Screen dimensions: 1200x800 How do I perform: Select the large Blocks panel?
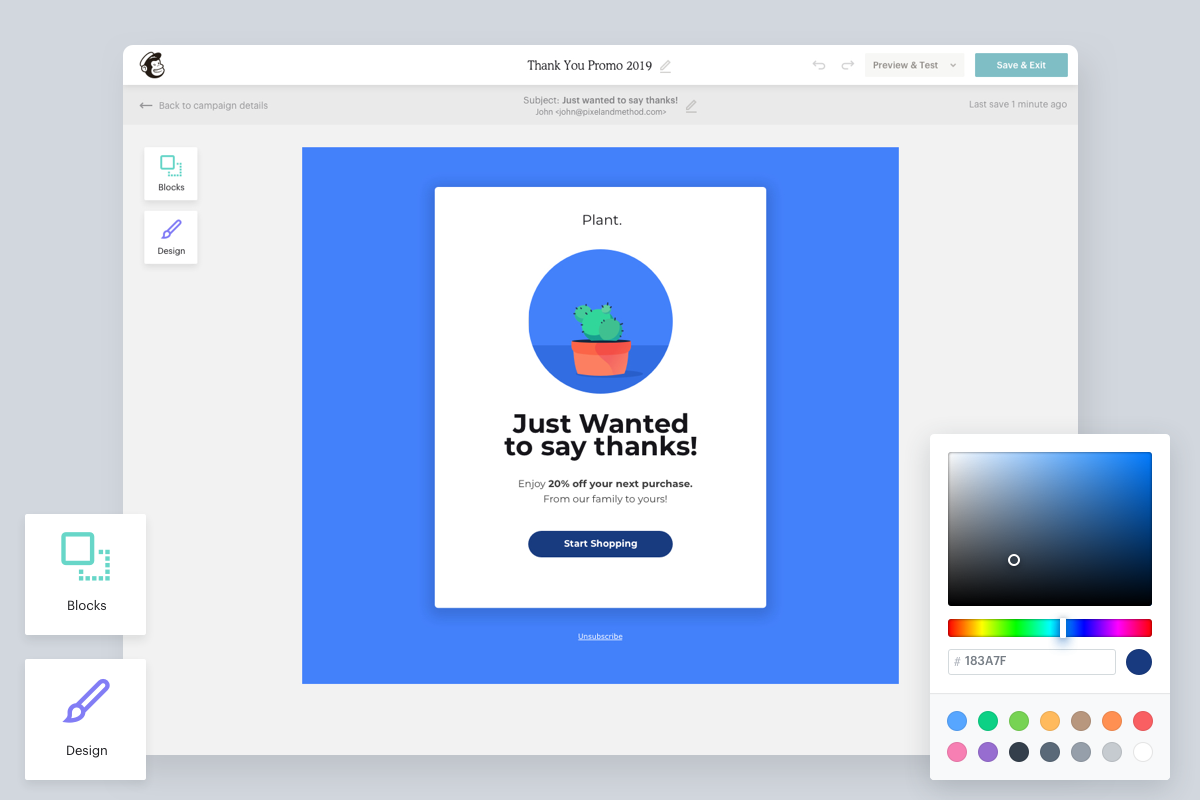[x=85, y=574]
